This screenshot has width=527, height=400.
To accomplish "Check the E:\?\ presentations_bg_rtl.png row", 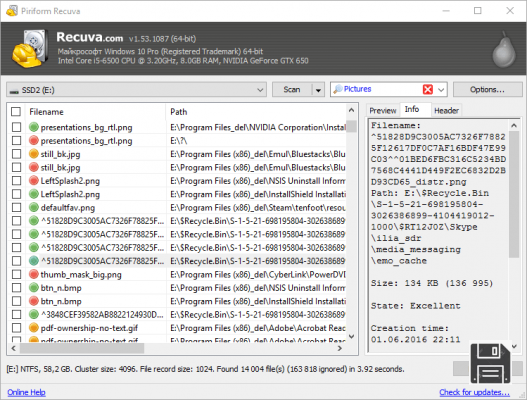I will pos(16,141).
